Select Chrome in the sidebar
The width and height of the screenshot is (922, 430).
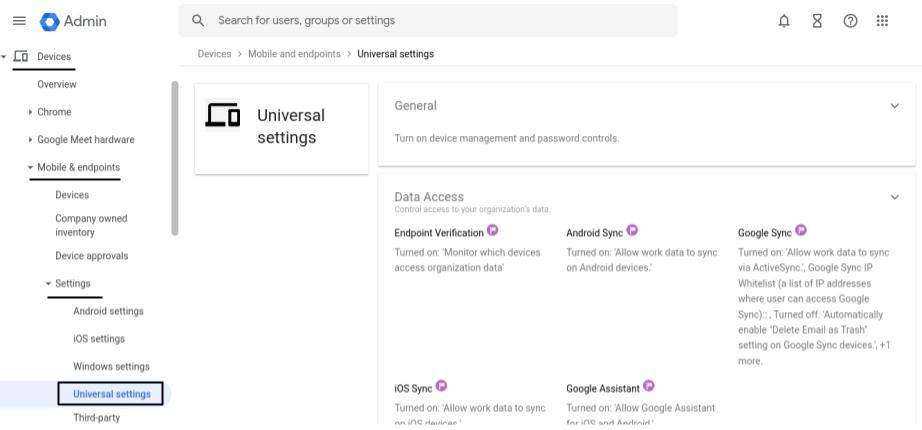point(54,112)
